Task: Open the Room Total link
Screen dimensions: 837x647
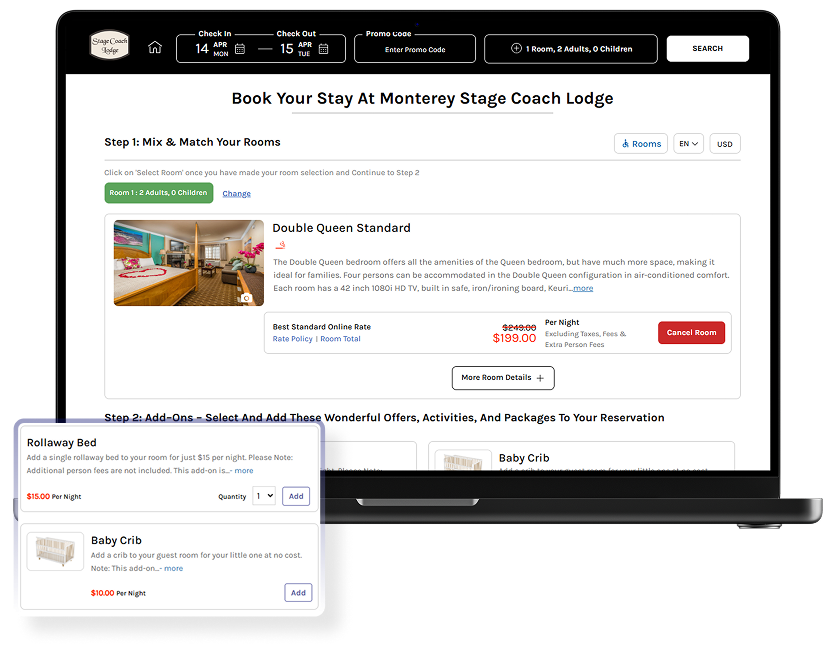Action: 340,338
